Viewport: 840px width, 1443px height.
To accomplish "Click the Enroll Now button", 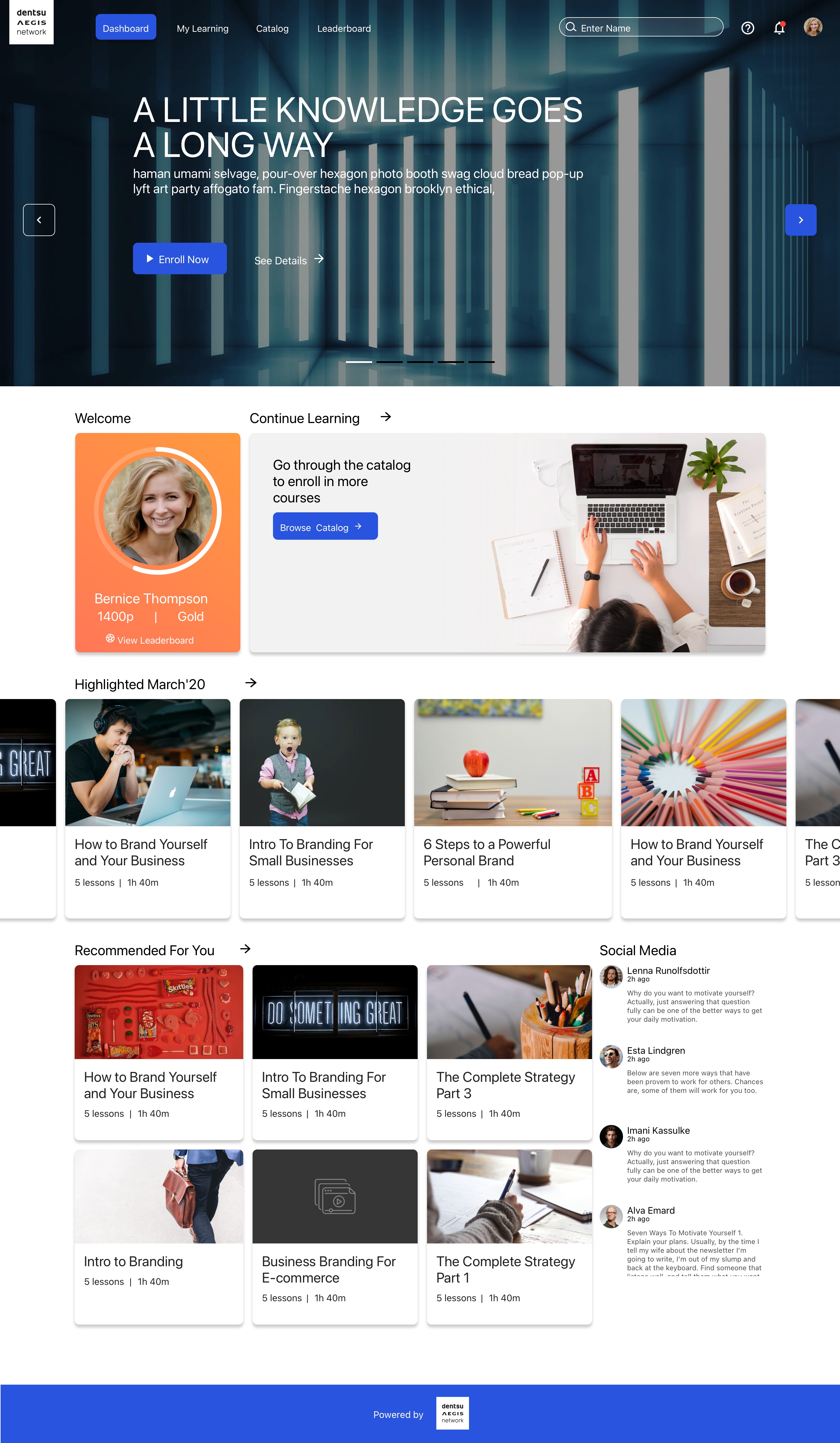I will tap(180, 259).
